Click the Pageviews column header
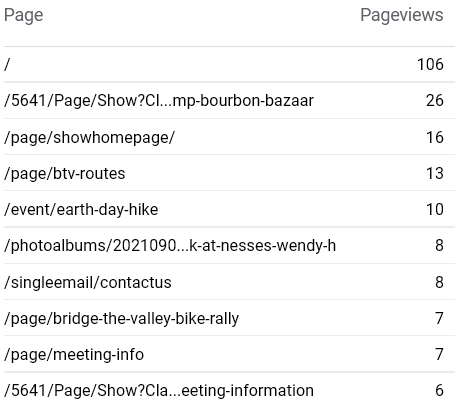This screenshot has height=411, width=455. [x=402, y=15]
